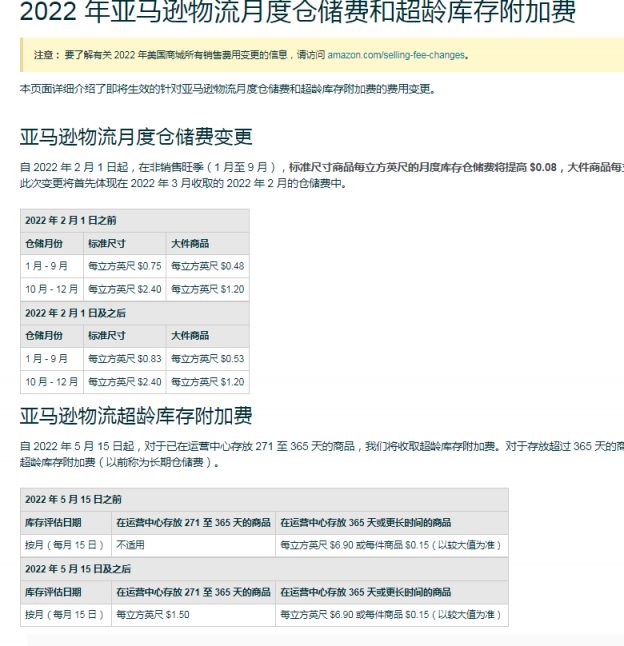Click cell 每立方英尺 $0.75

[x=125, y=266]
